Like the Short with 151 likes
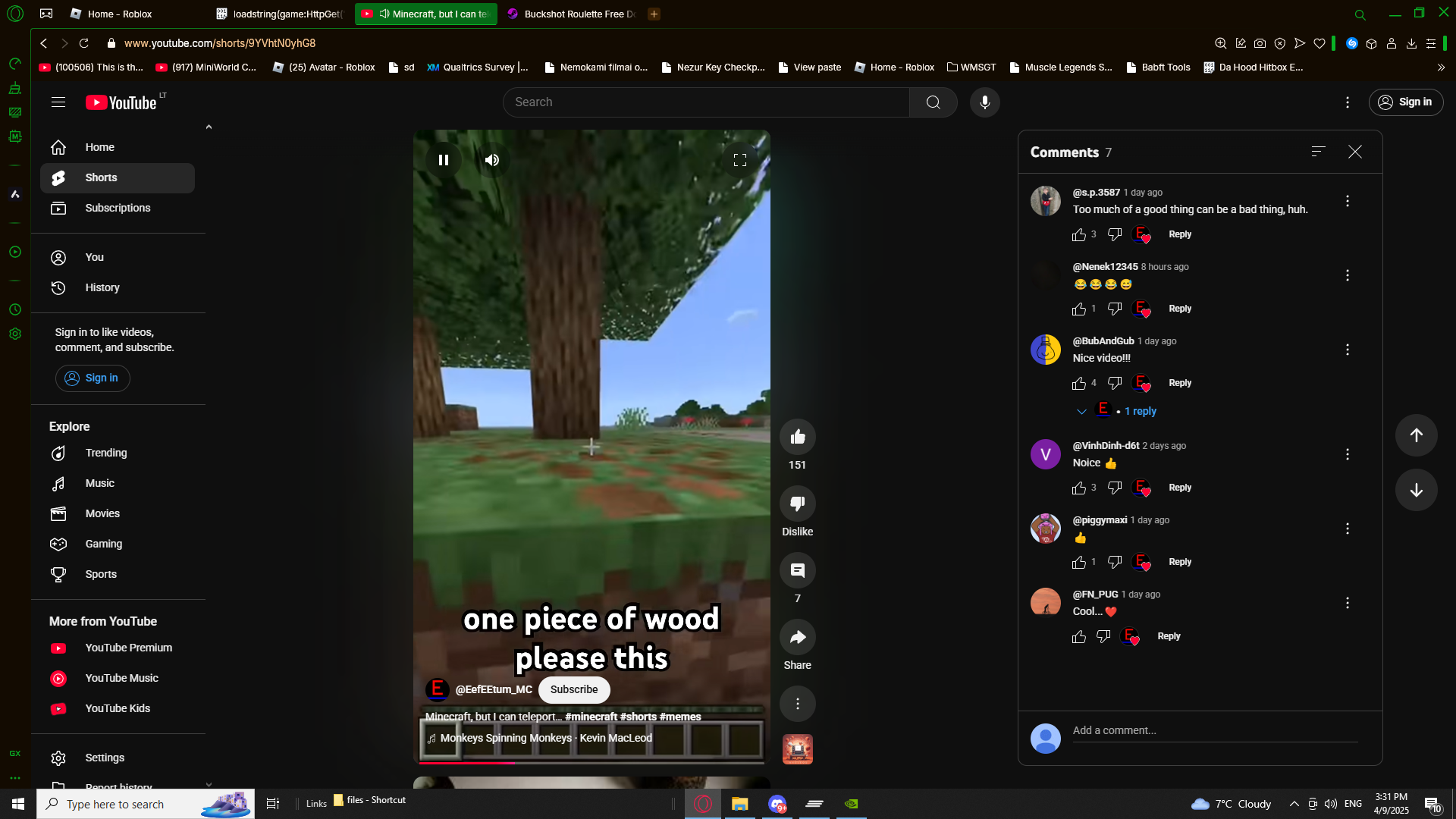 click(x=798, y=437)
